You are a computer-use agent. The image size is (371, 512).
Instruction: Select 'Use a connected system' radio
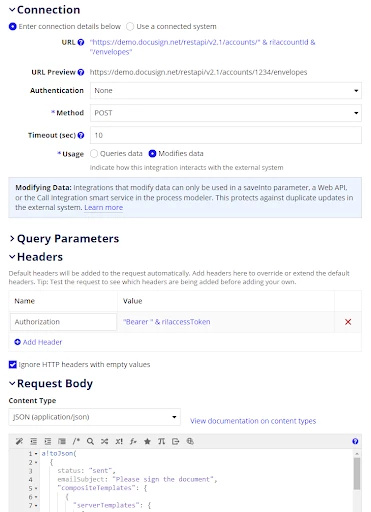[x=130, y=26]
